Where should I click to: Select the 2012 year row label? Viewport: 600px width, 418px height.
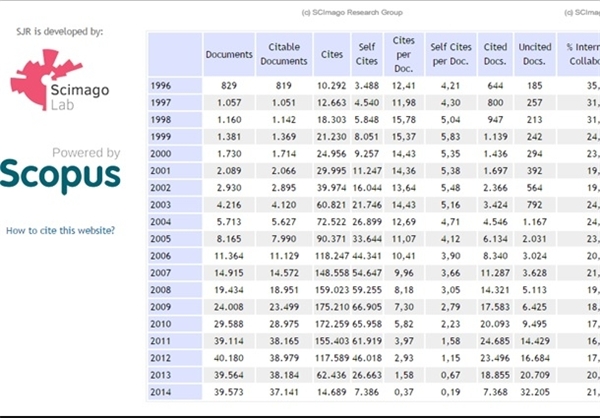(175, 358)
